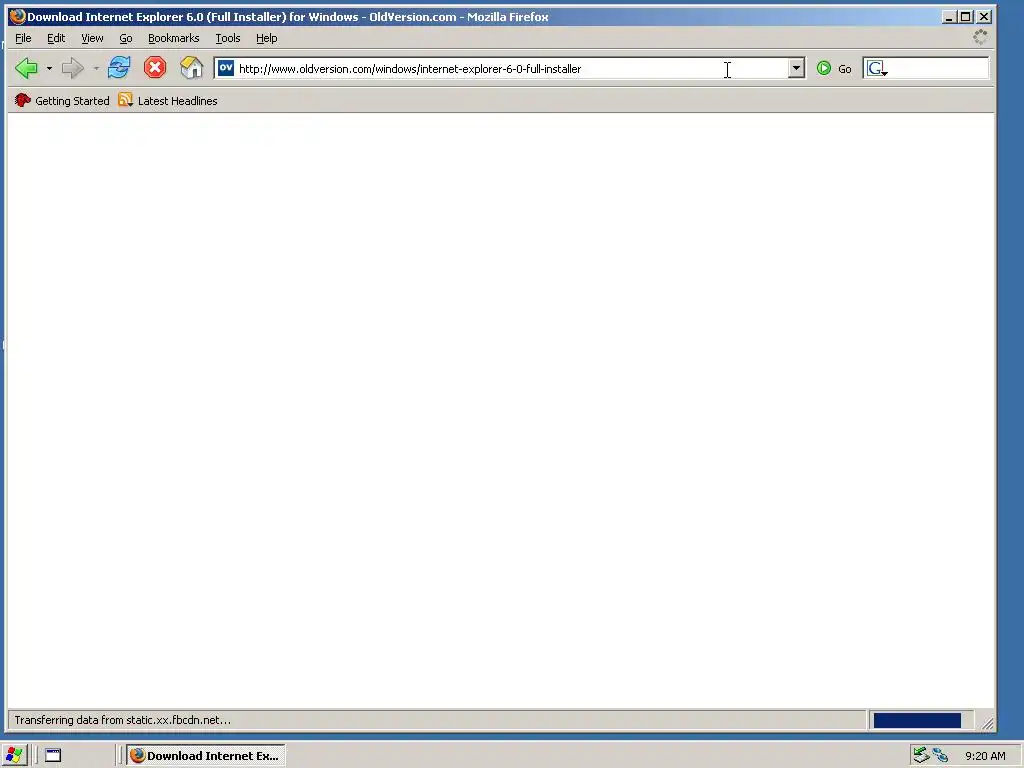Open the Help menu

[x=266, y=38]
